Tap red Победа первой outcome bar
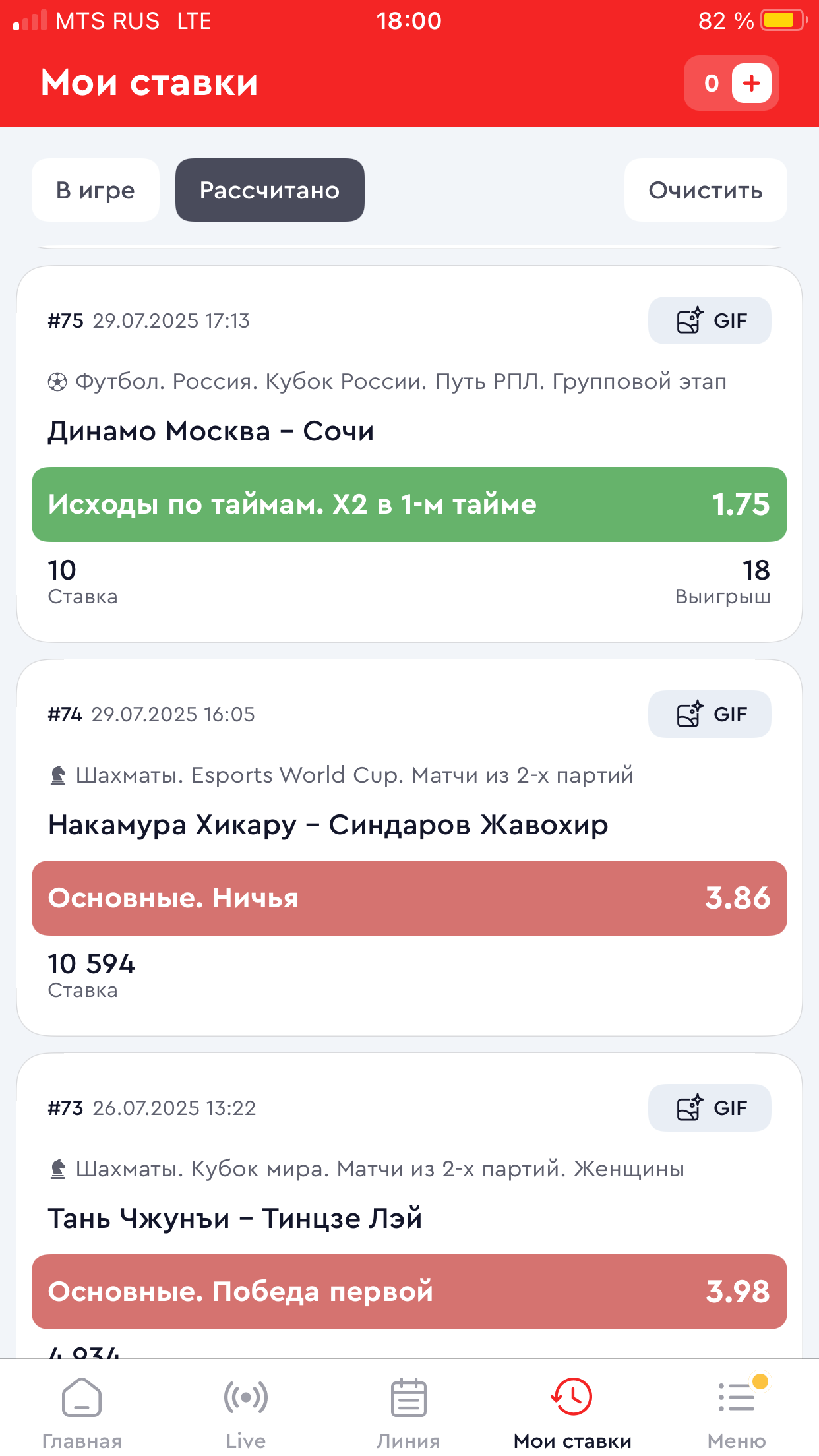This screenshot has height=1456, width=819. coord(409,1291)
